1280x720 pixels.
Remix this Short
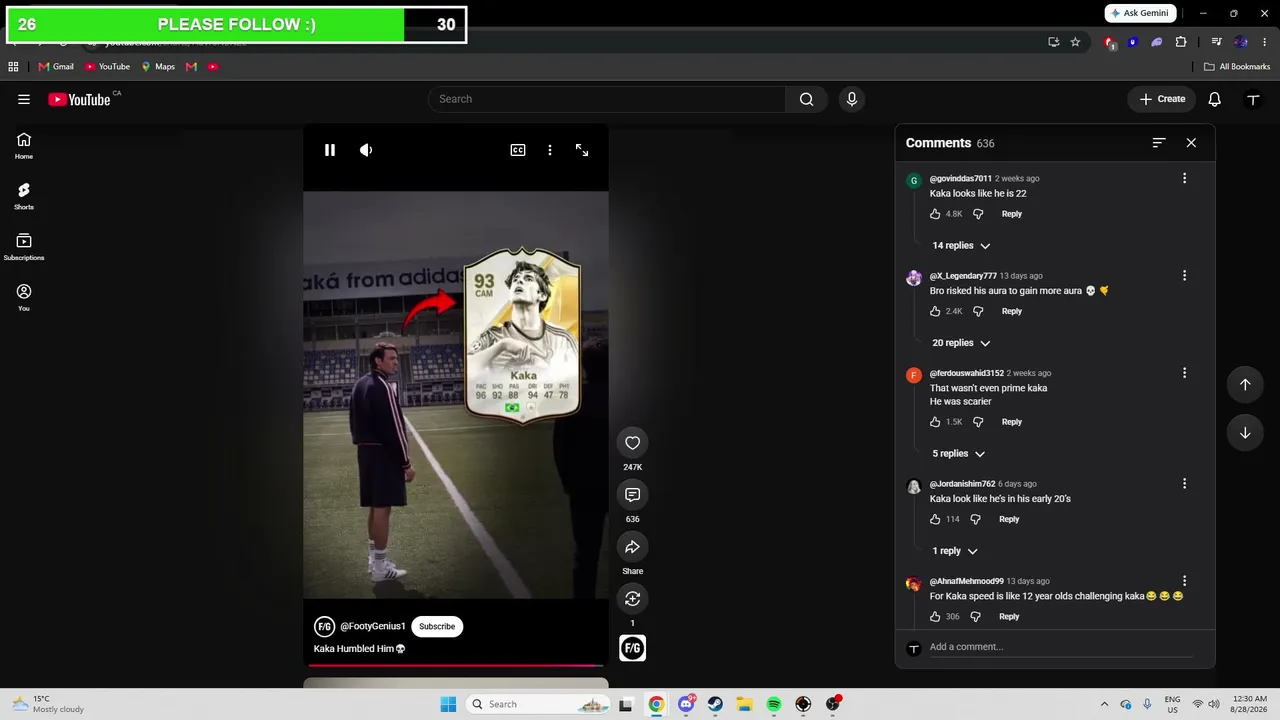632,599
